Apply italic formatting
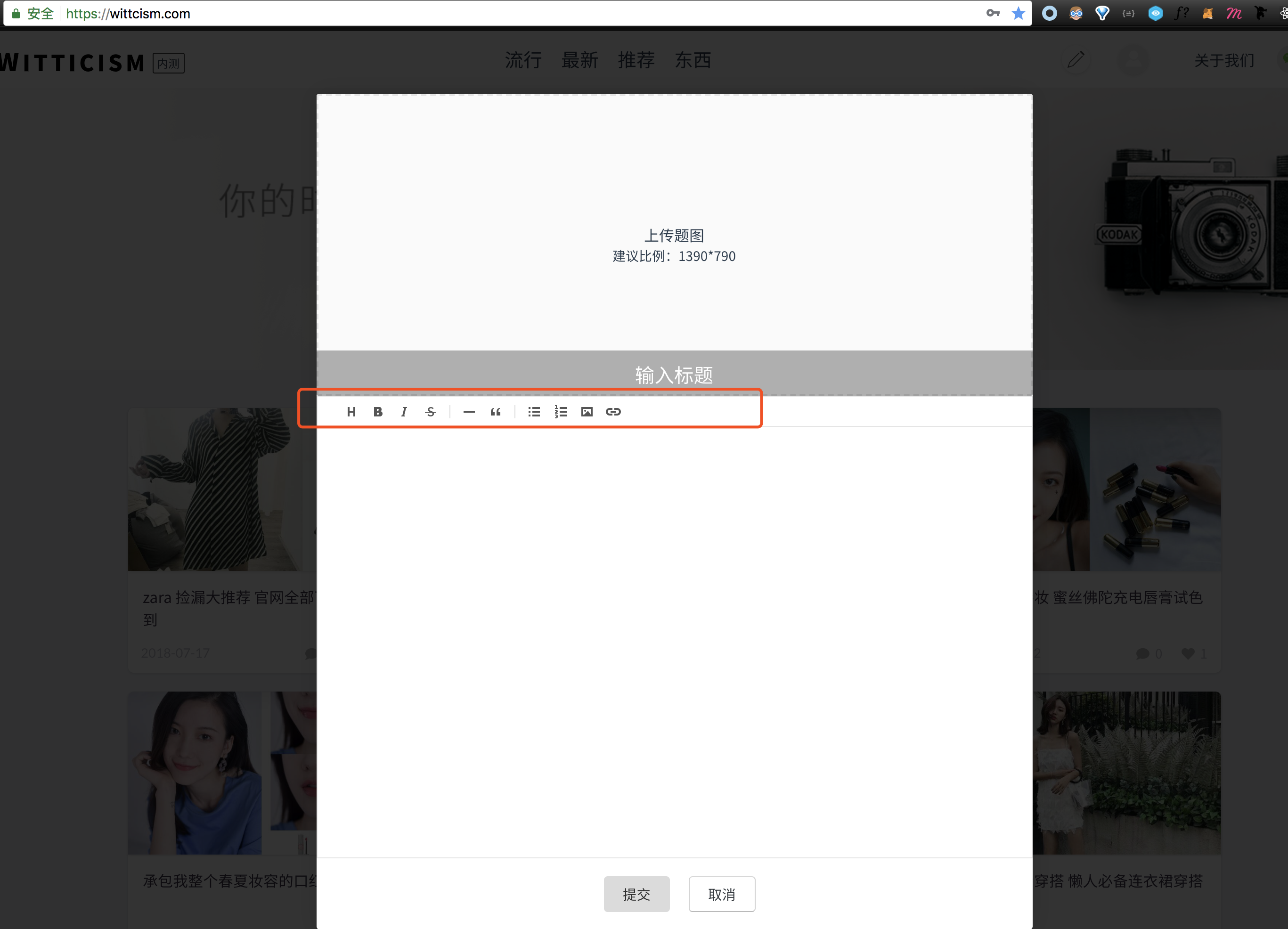The image size is (1288, 929). [404, 412]
